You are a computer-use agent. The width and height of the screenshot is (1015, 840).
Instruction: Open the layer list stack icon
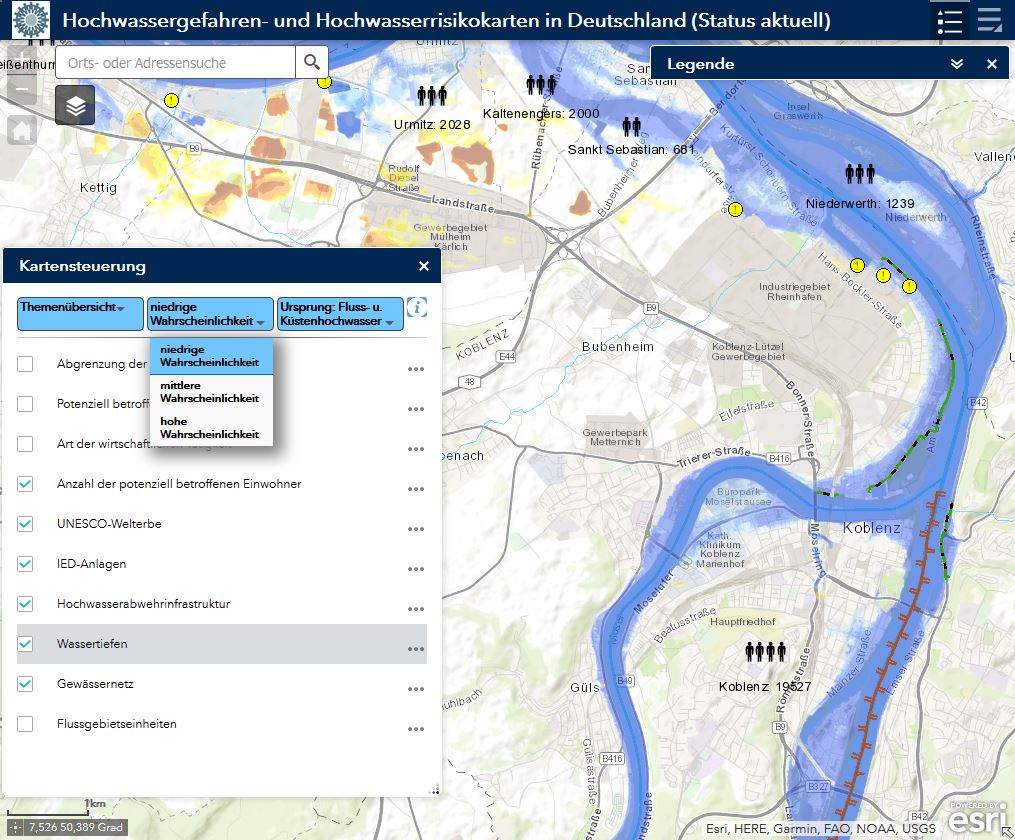click(x=75, y=105)
